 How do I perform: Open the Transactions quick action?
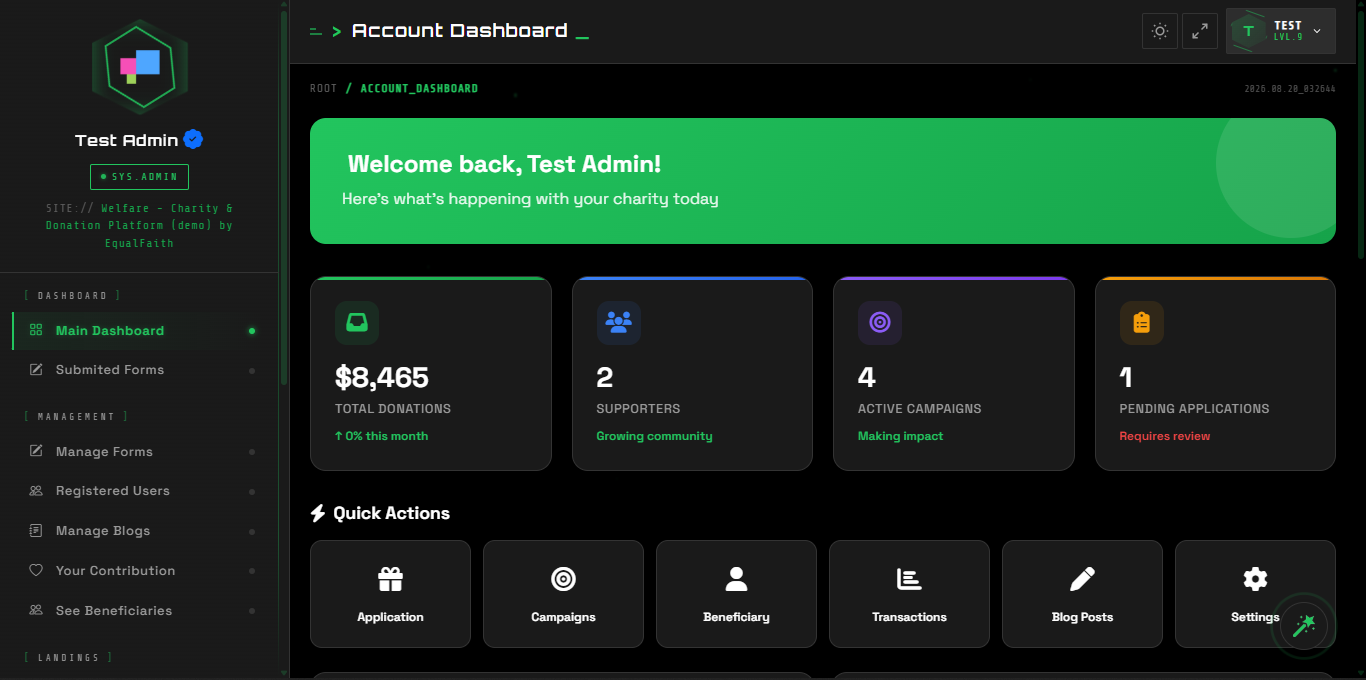[909, 594]
